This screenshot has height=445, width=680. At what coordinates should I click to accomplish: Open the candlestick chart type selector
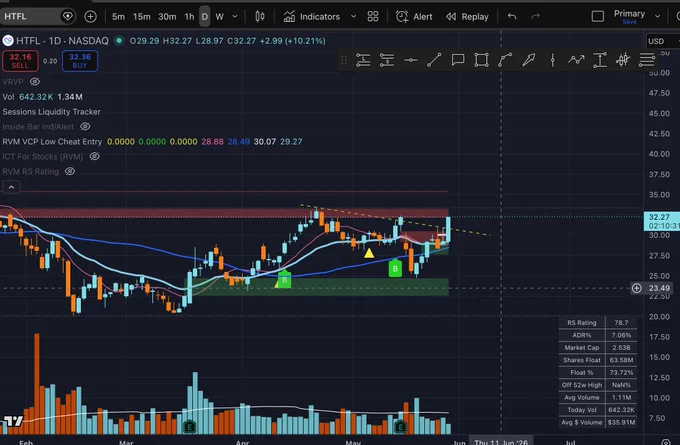(x=260, y=16)
